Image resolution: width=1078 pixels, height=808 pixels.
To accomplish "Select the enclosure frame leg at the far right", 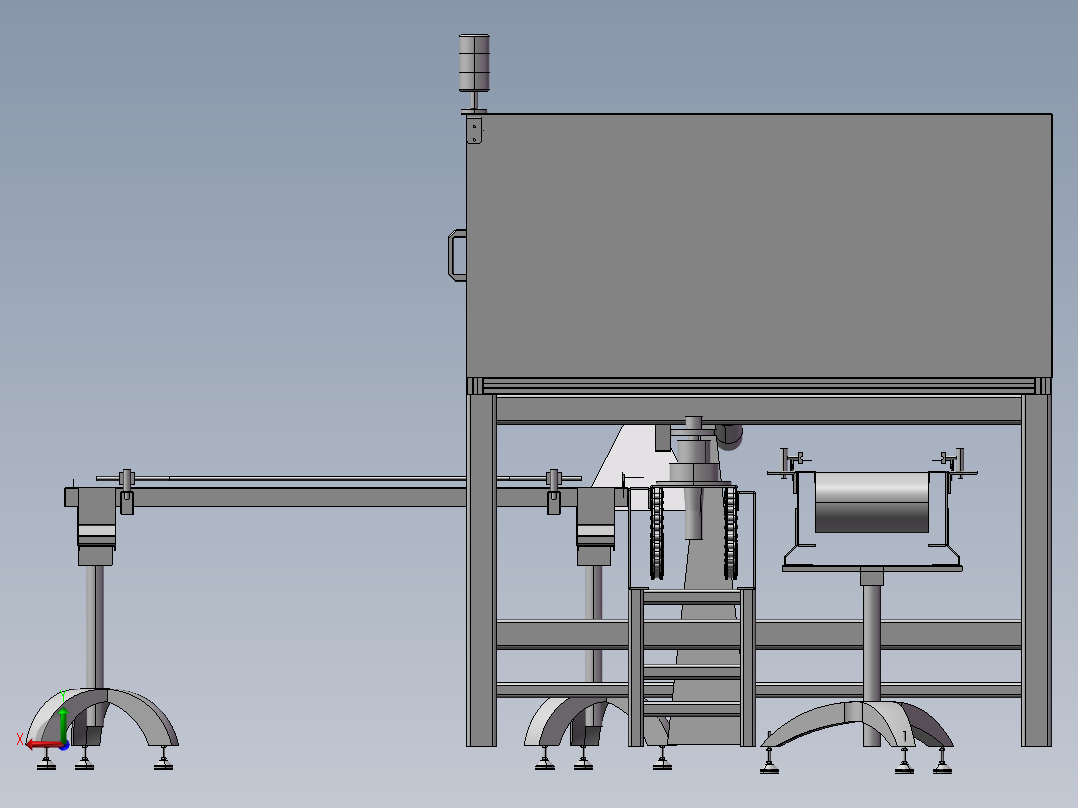I will point(1036,569).
